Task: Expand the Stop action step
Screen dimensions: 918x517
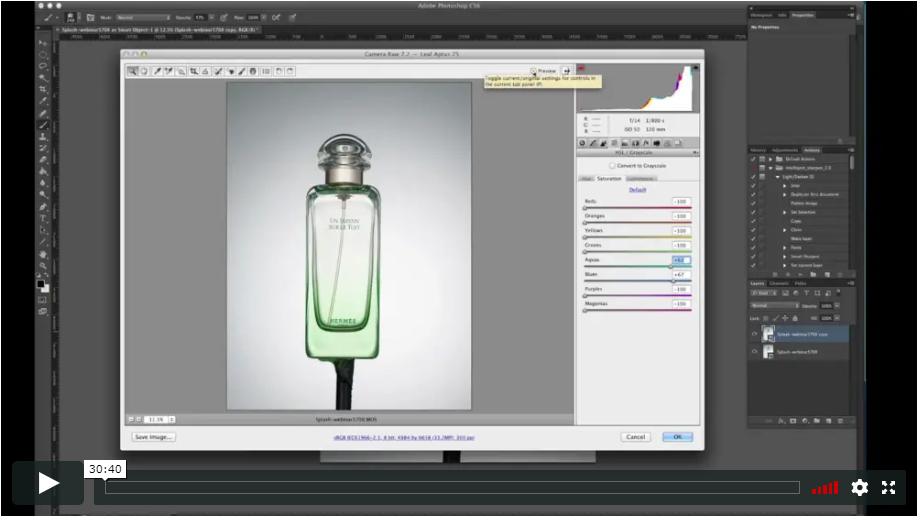Action: click(785, 186)
